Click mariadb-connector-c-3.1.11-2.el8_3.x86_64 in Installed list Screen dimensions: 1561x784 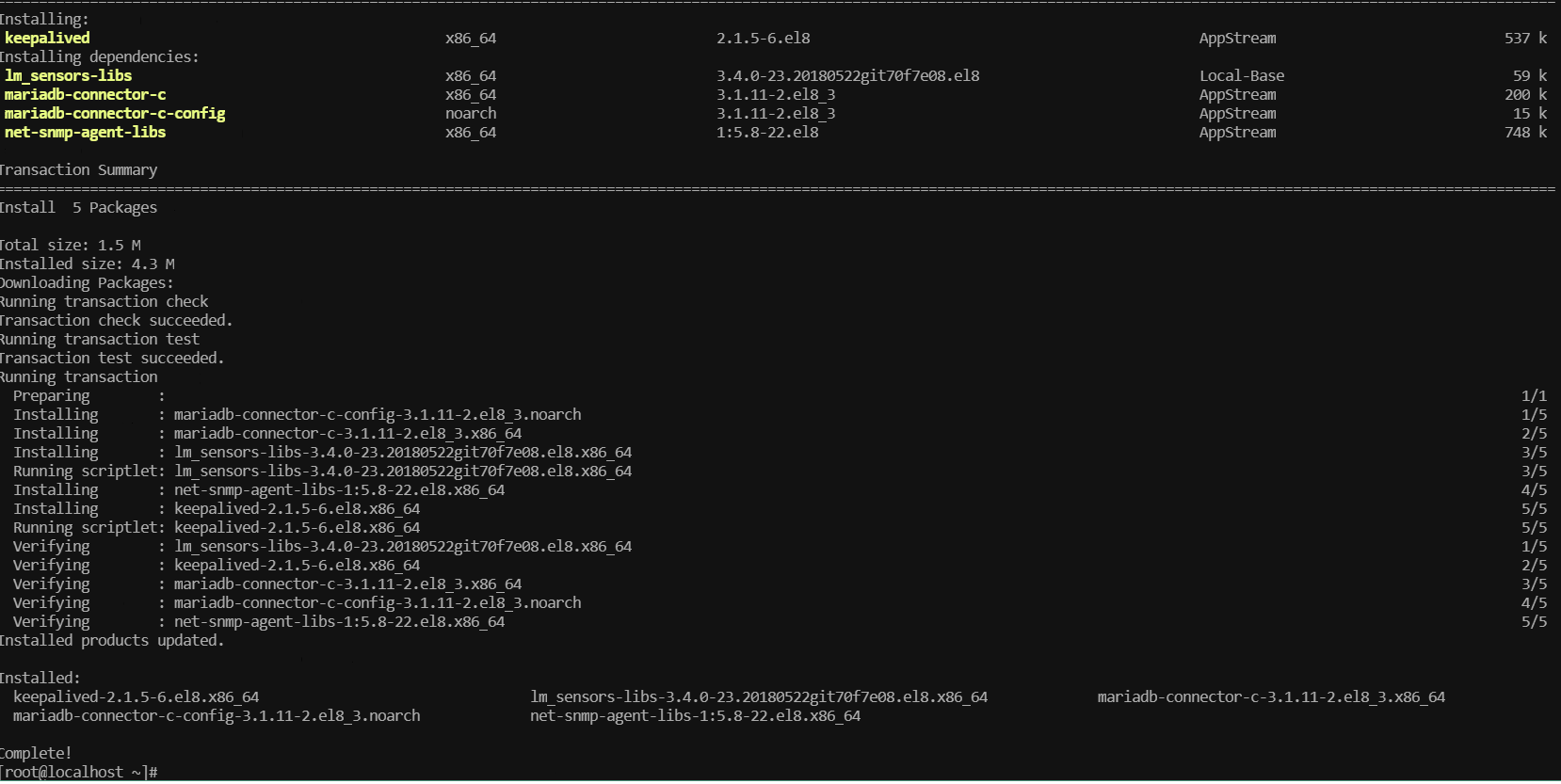[x=1271, y=697]
